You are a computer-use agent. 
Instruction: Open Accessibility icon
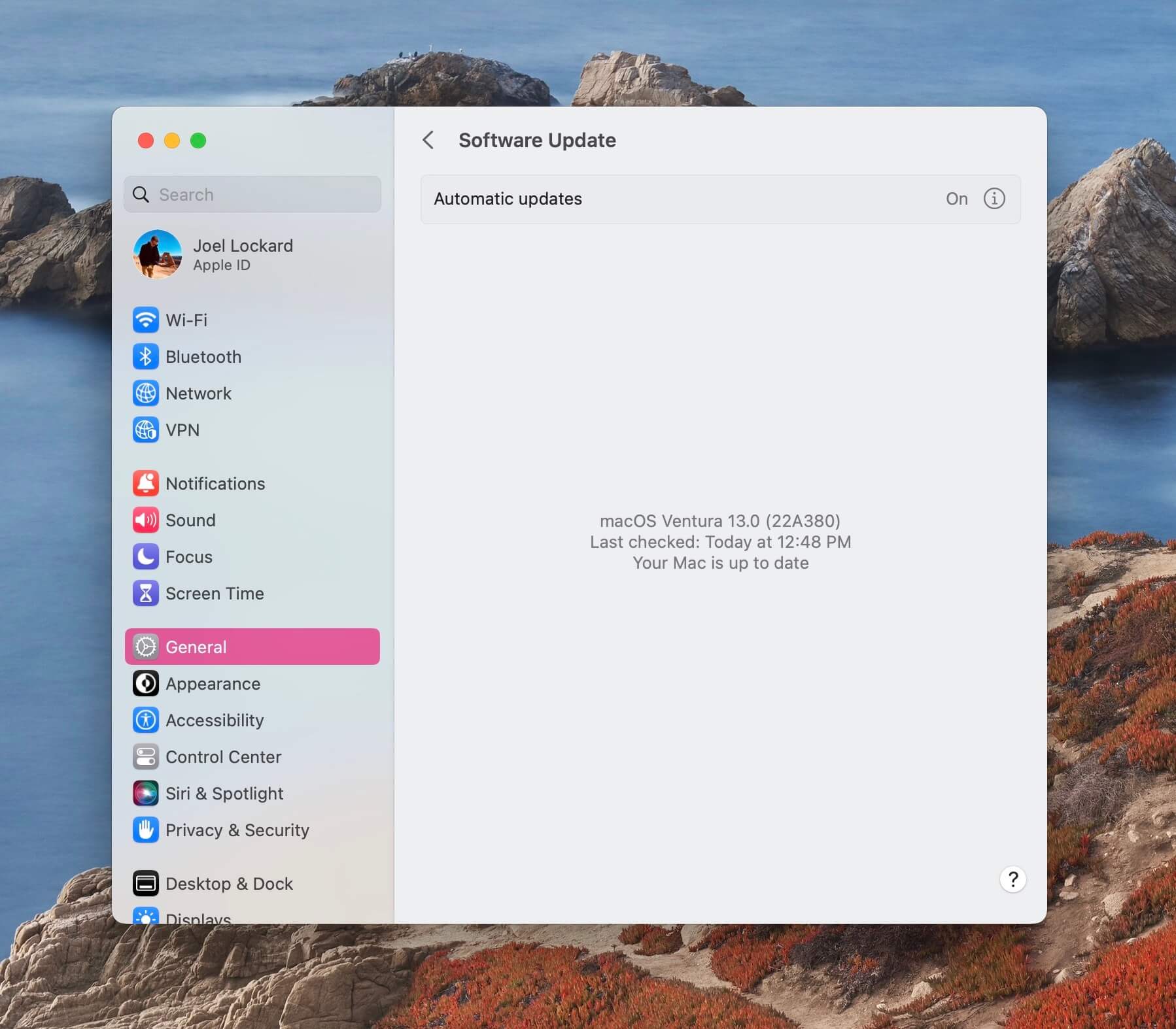pyautogui.click(x=145, y=720)
